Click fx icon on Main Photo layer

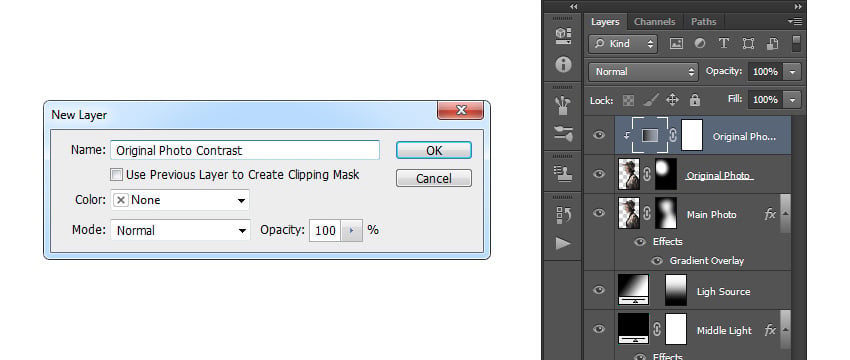point(770,214)
